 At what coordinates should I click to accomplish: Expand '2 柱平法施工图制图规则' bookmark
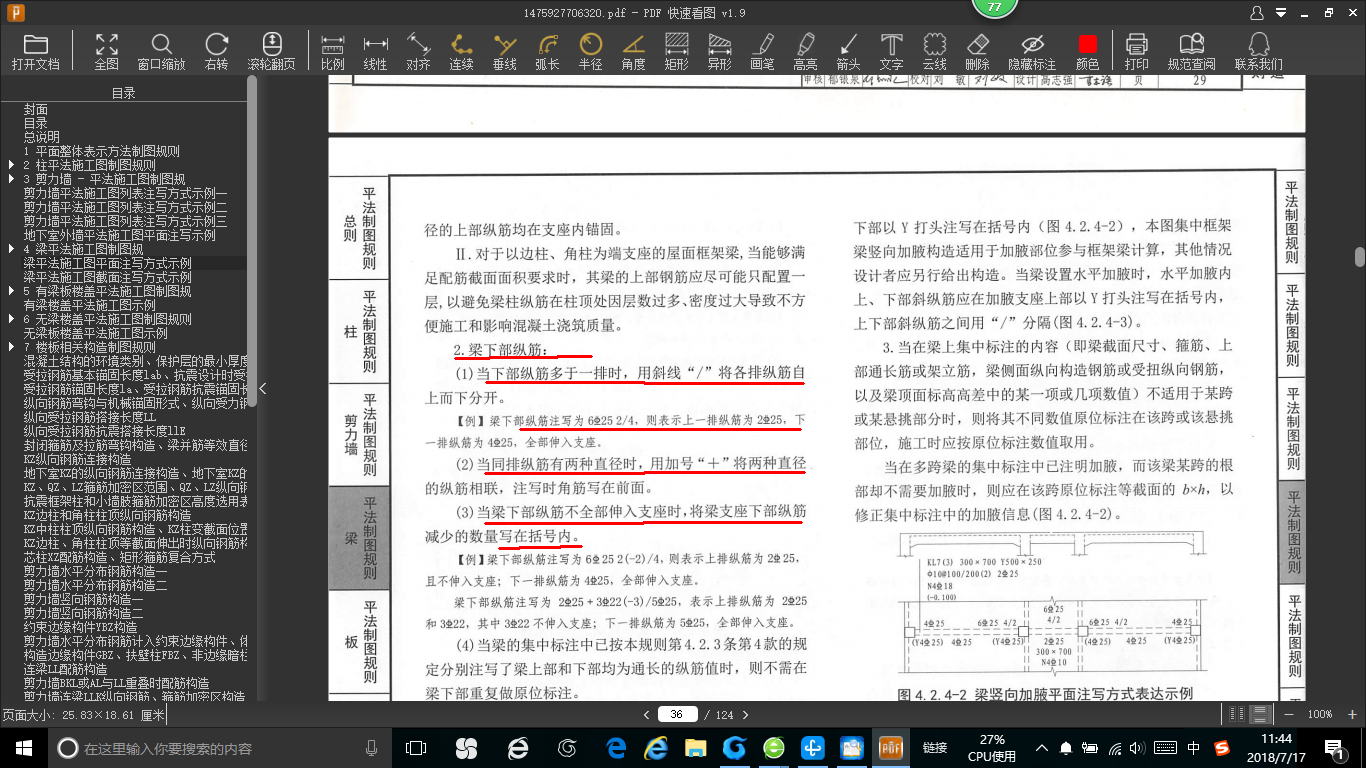pyautogui.click(x=11, y=165)
